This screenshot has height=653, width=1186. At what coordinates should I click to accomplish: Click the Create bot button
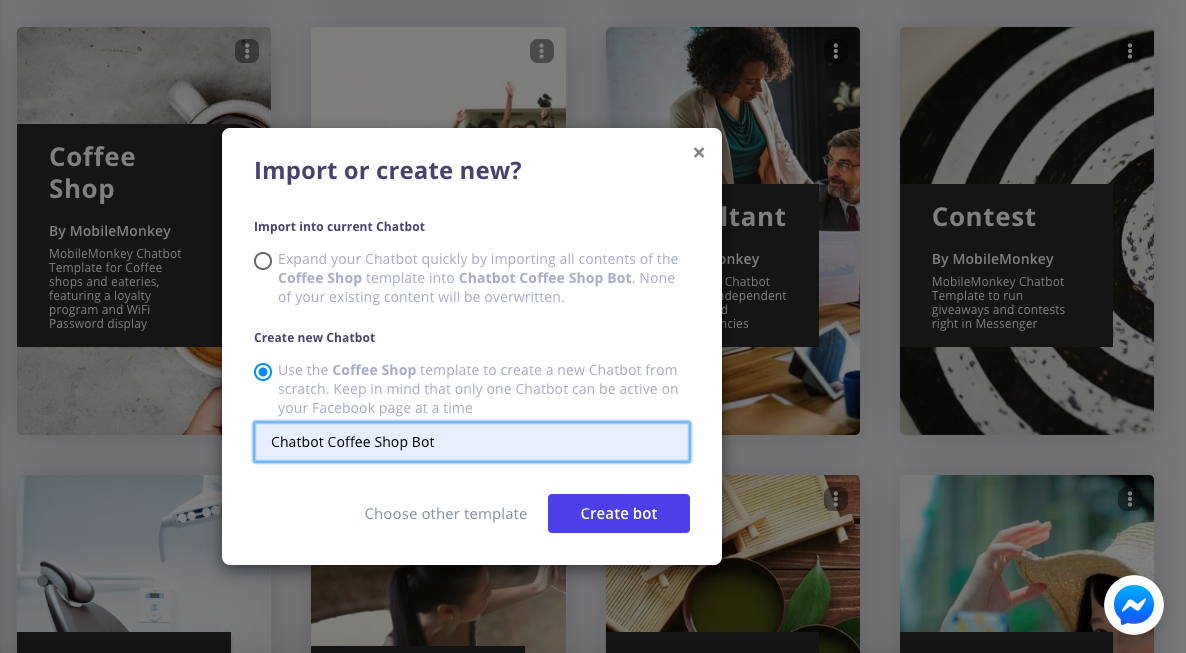click(618, 513)
